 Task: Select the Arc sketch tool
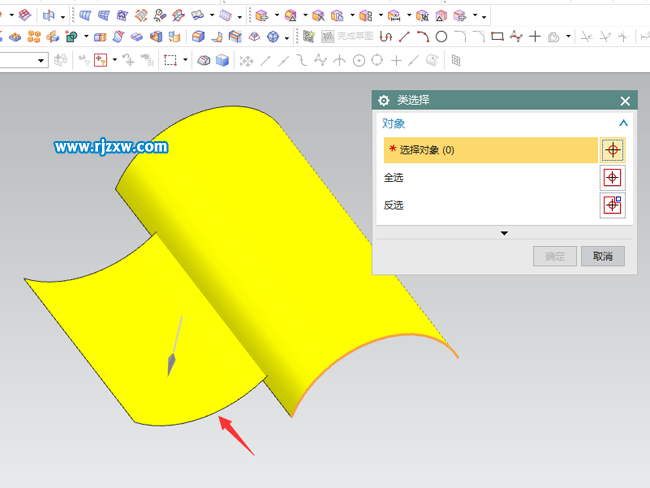422,37
